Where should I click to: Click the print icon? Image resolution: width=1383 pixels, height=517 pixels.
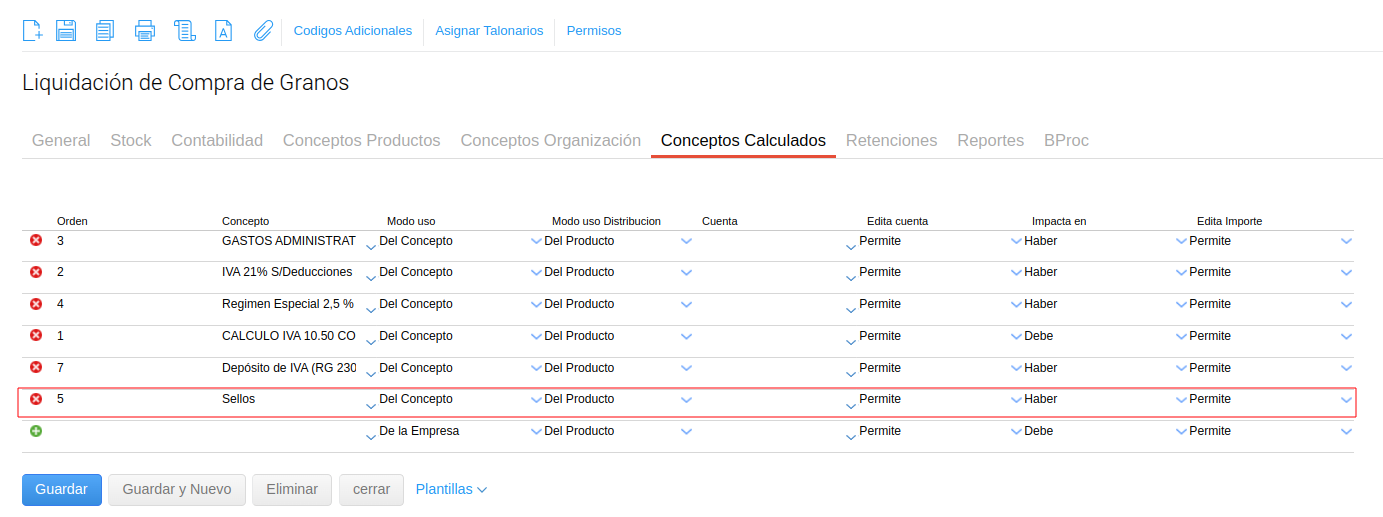point(145,31)
